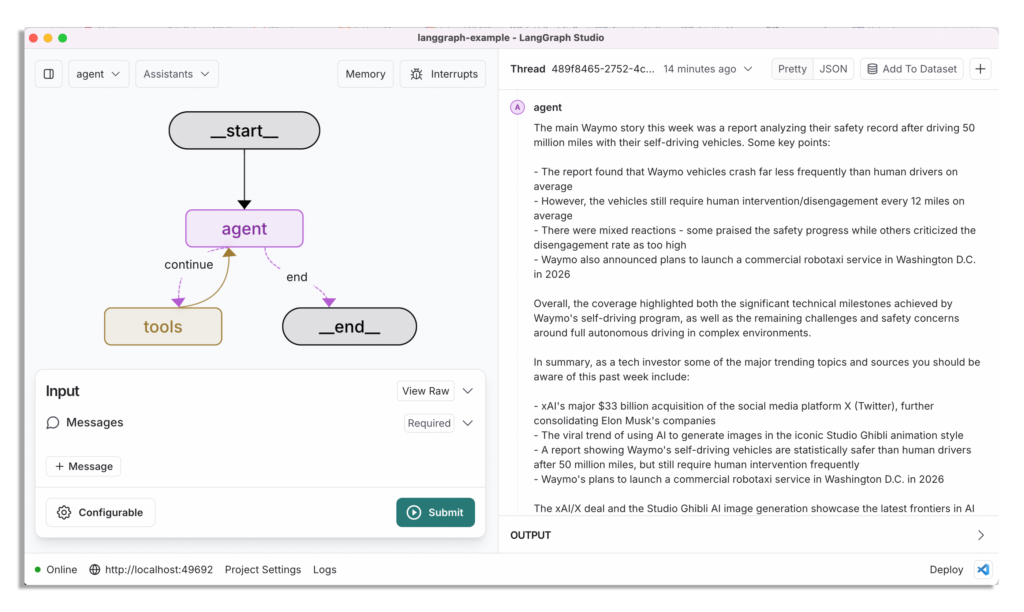Screen dimensions: 1024x612
Task: Open the Assistants dropdown
Action: [x=176, y=74]
